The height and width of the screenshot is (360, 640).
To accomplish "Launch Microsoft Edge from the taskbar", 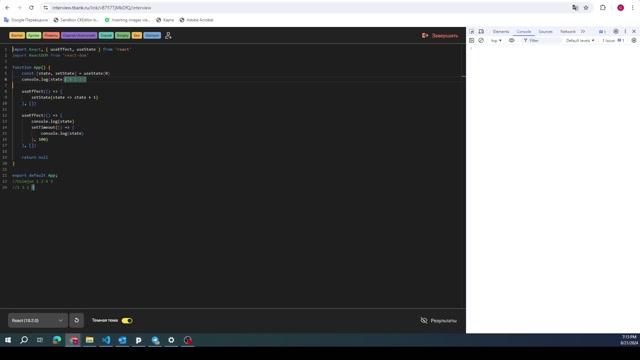I will click(x=57, y=340).
